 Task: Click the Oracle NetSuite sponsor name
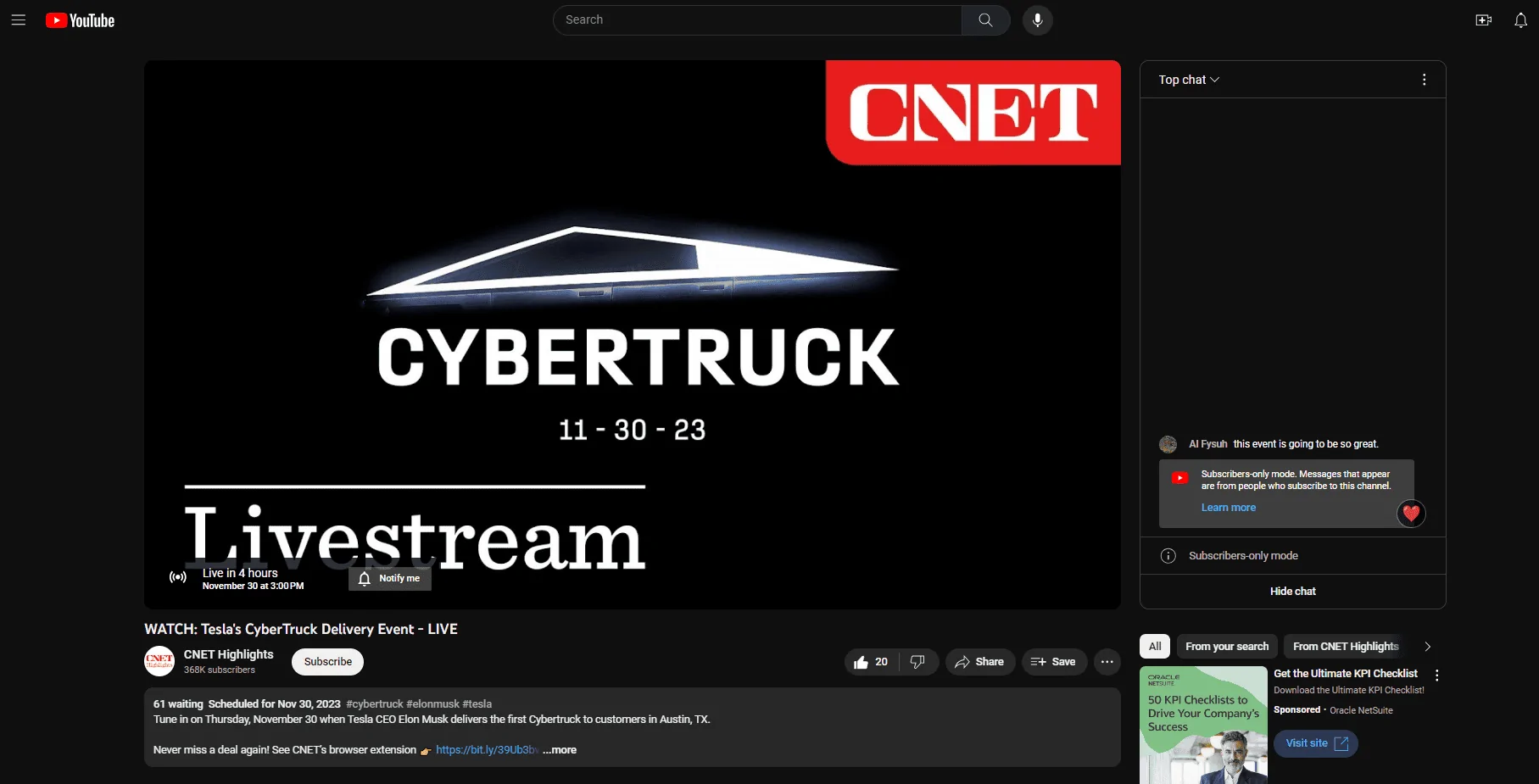[1361, 710]
